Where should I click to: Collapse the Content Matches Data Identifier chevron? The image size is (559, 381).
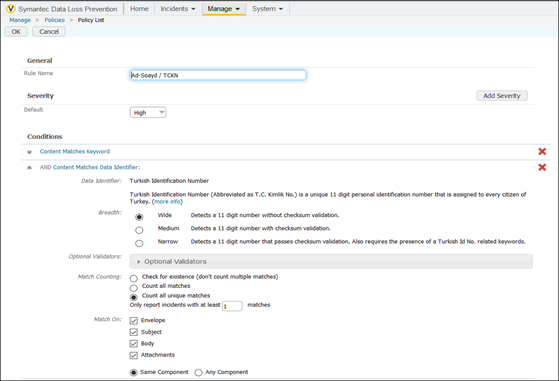29,168
